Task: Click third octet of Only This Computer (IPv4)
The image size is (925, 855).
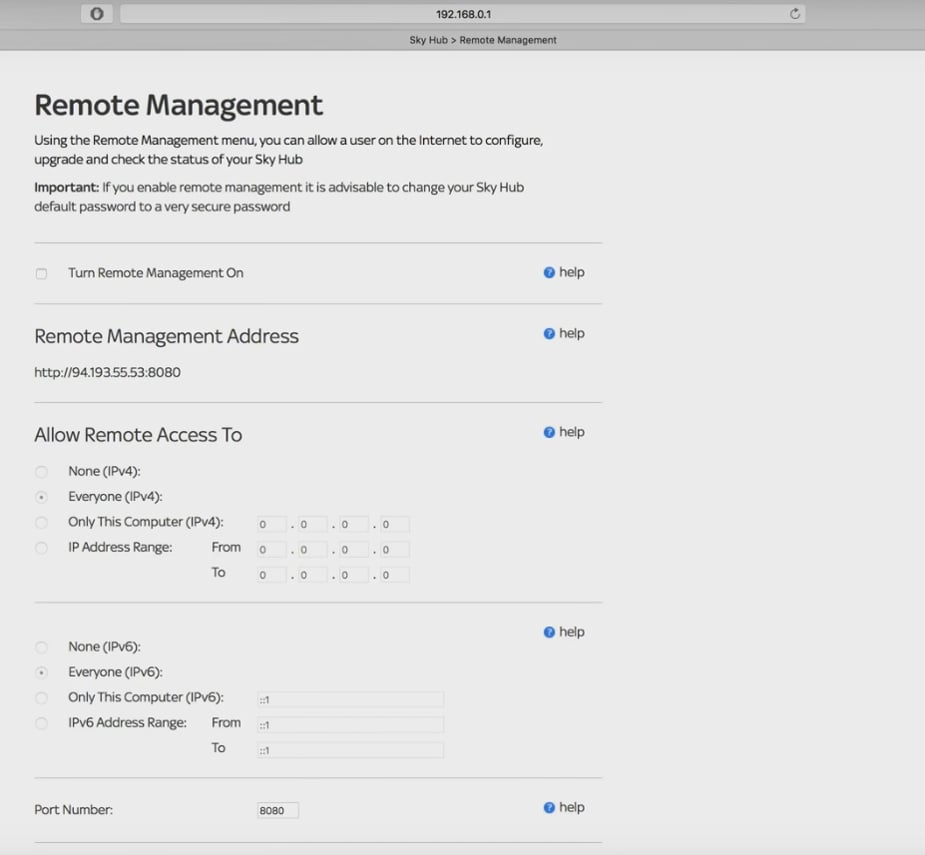Action: [354, 524]
